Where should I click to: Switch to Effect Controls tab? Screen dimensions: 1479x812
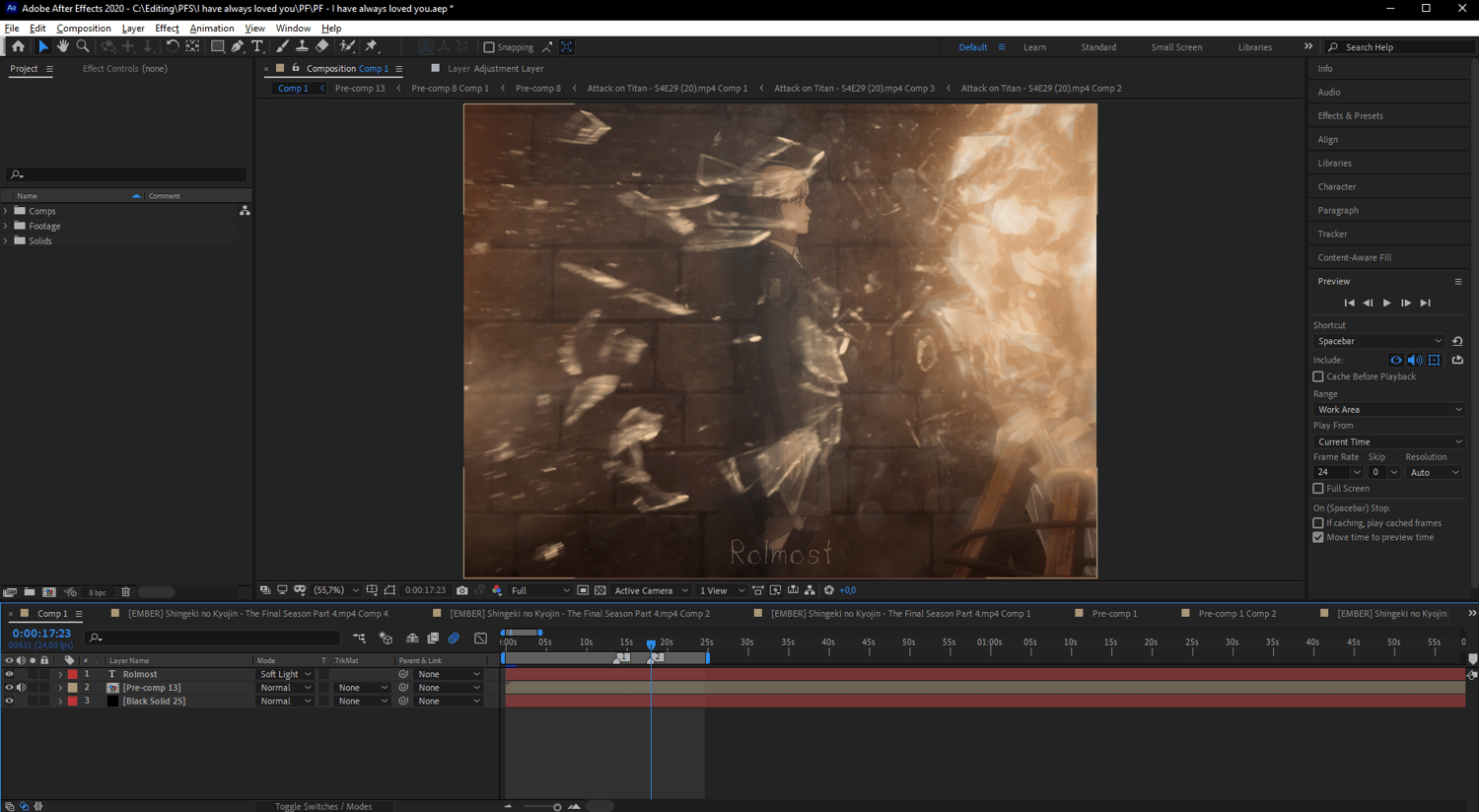[x=125, y=69]
